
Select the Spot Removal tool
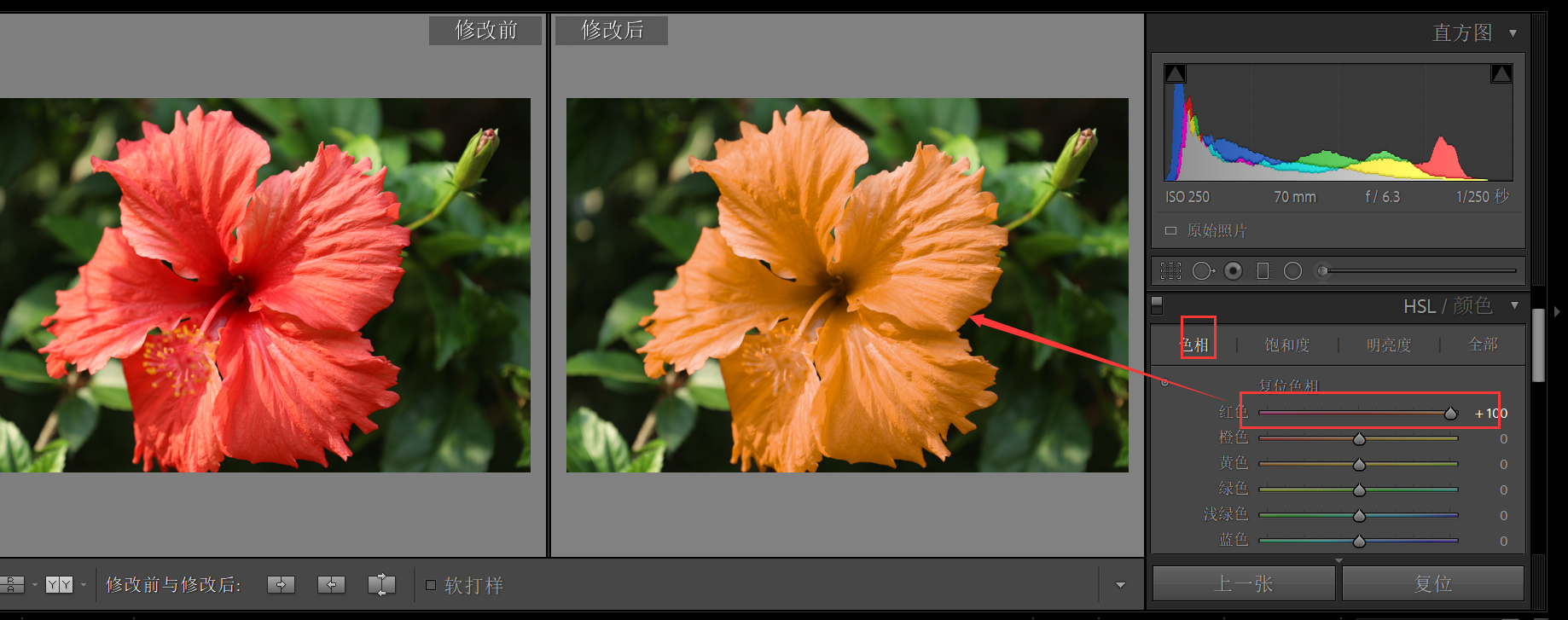[x=1203, y=271]
